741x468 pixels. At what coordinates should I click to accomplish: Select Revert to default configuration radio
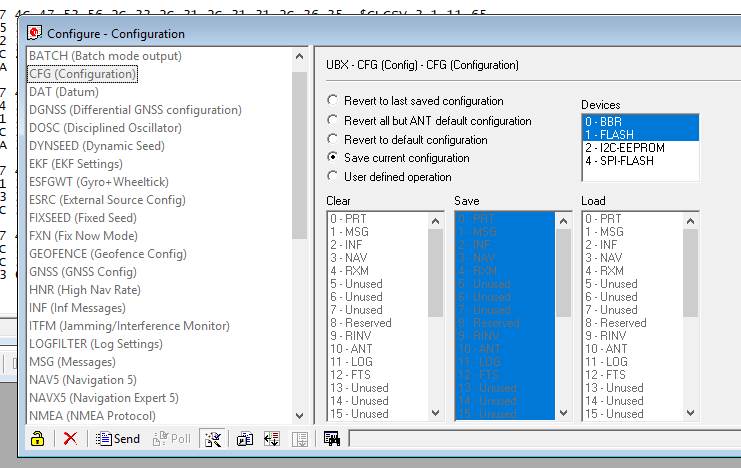333,139
